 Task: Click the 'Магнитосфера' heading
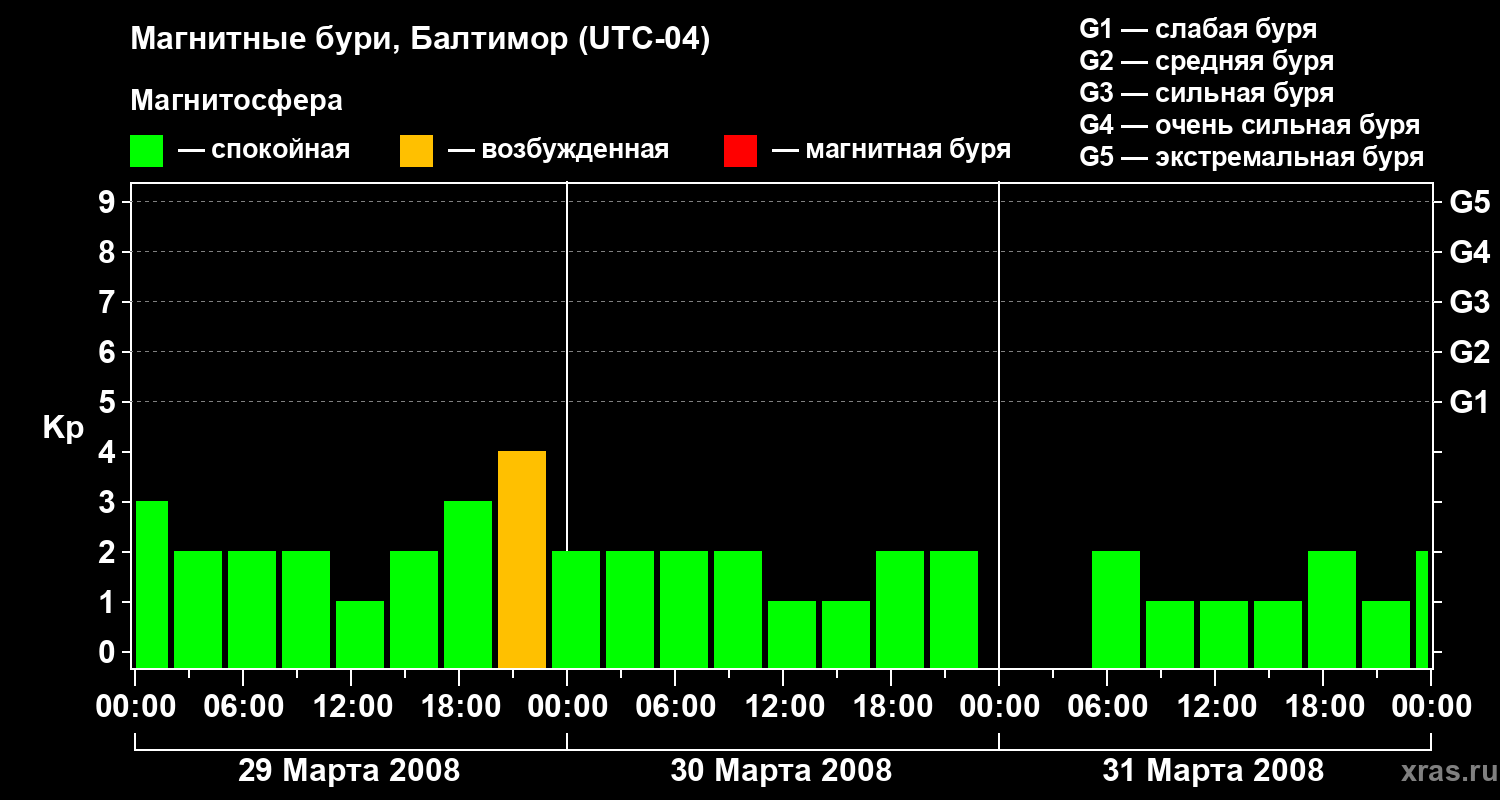point(236,101)
